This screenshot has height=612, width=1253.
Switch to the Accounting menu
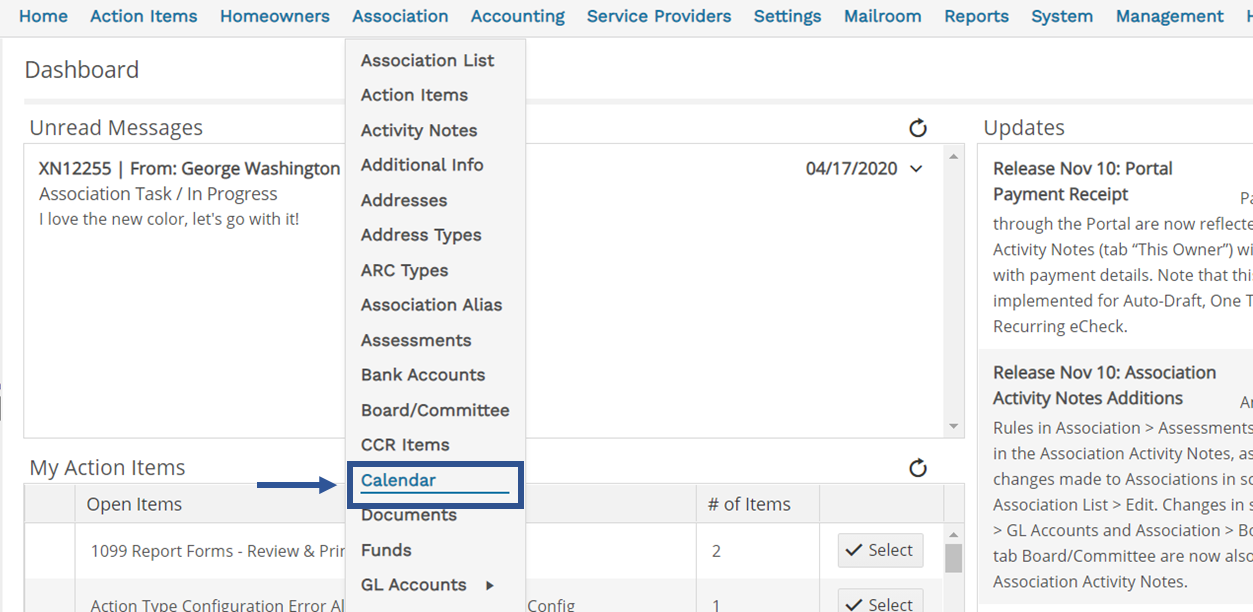coord(517,15)
